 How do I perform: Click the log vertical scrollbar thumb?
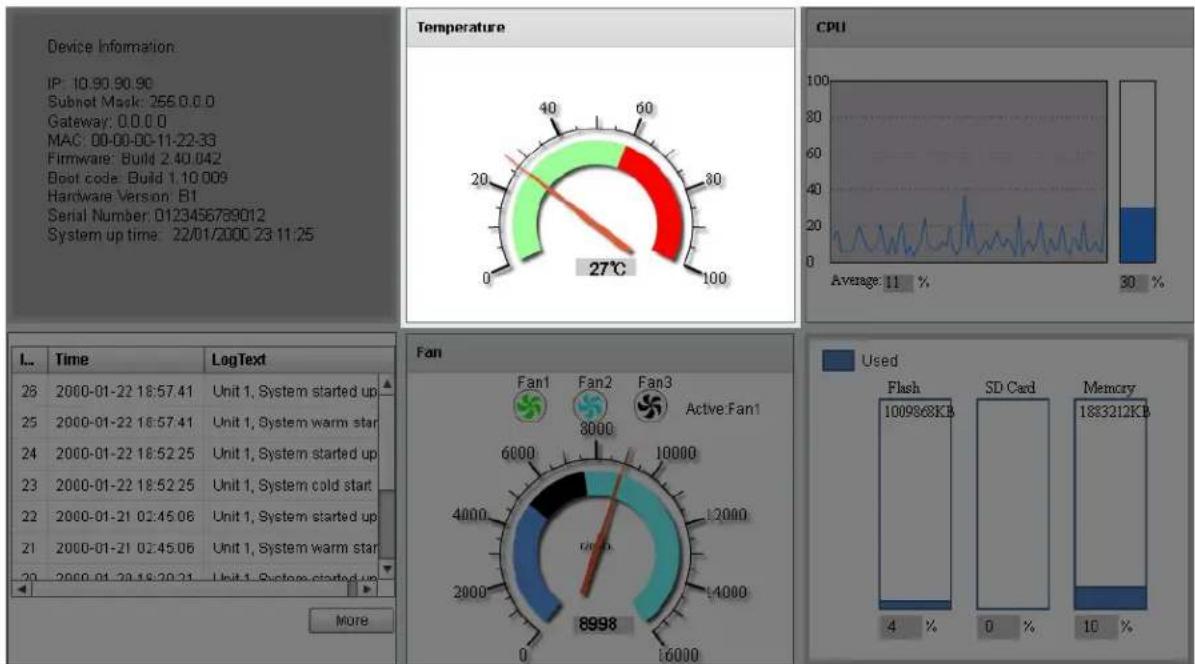(x=387, y=524)
